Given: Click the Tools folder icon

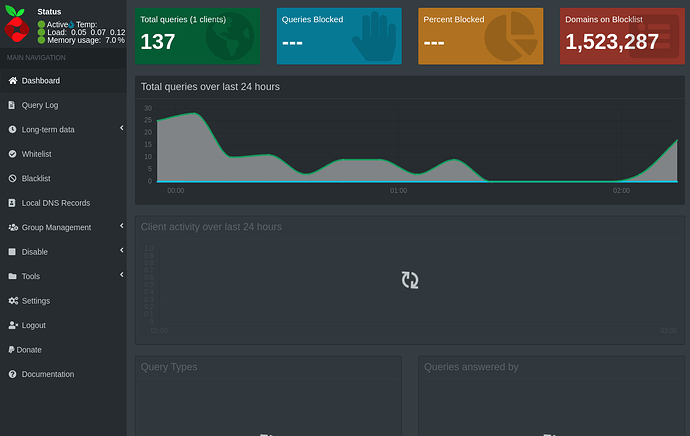Looking at the screenshot, I should pos(12,276).
